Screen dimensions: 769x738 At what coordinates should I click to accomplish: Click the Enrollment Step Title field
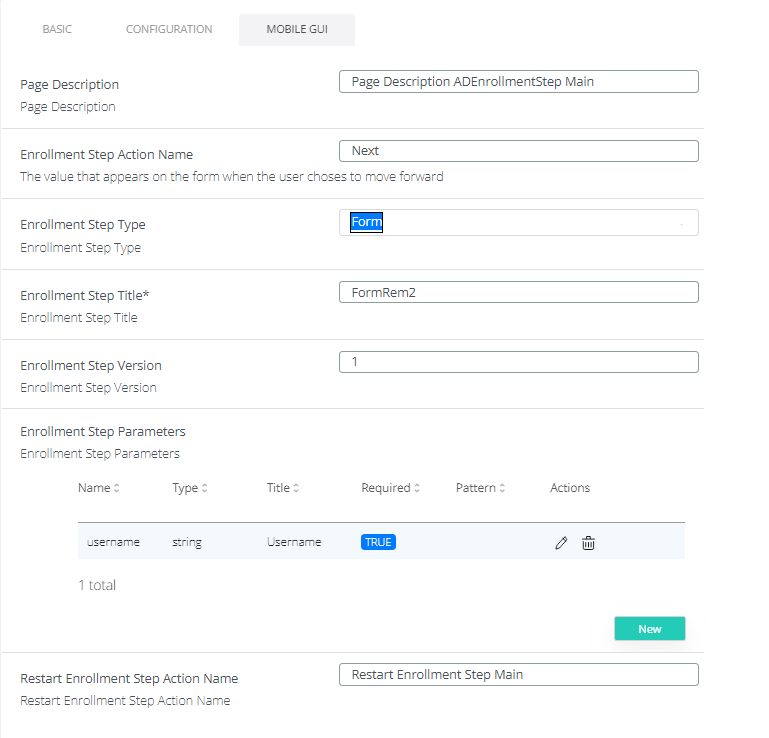[x=518, y=292]
